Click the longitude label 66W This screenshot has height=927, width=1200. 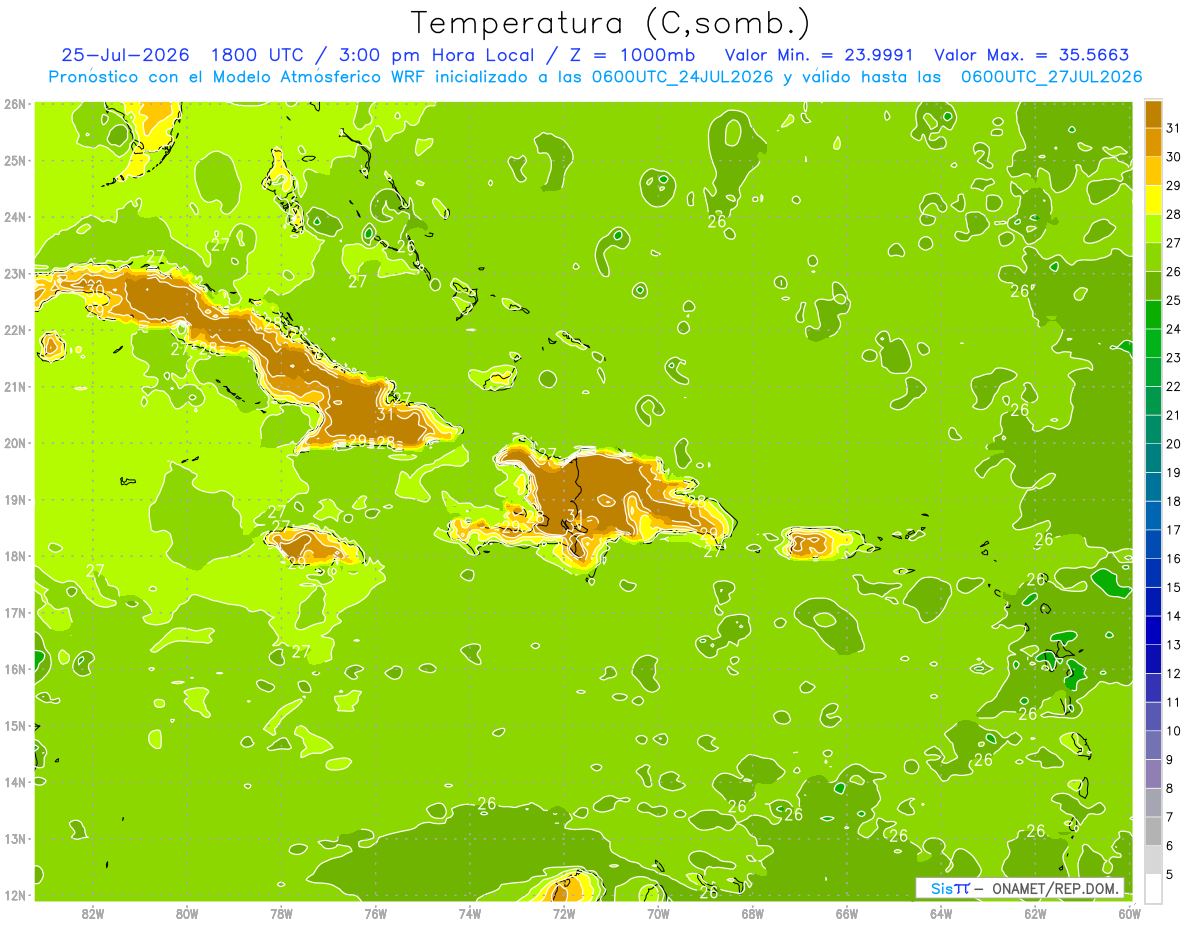[x=846, y=913]
